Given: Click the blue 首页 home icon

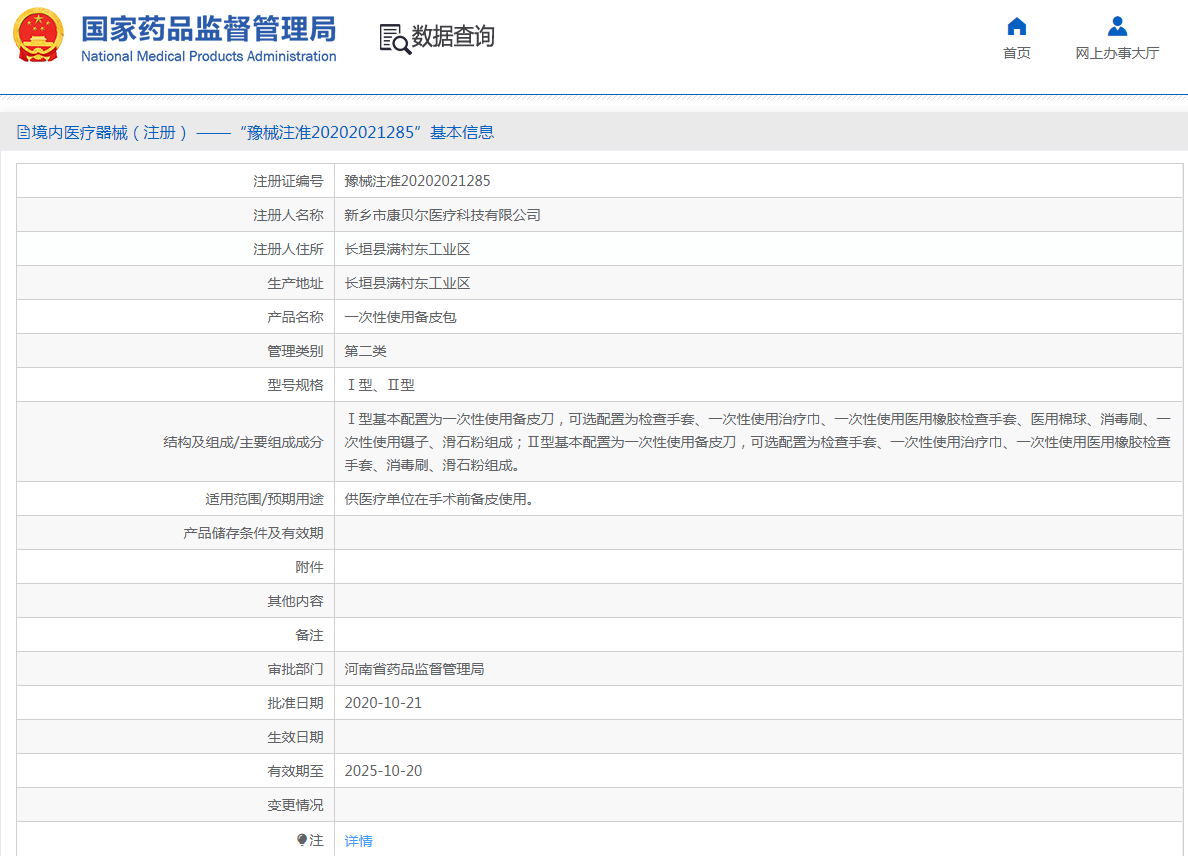Looking at the screenshot, I should [x=1017, y=26].
